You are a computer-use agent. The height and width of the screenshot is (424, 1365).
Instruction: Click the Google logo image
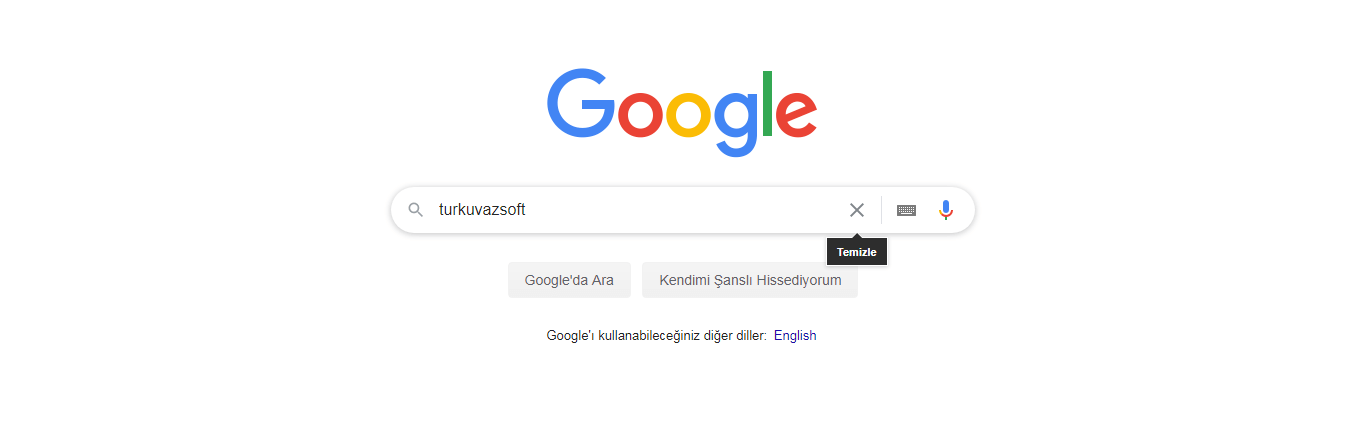click(x=682, y=112)
